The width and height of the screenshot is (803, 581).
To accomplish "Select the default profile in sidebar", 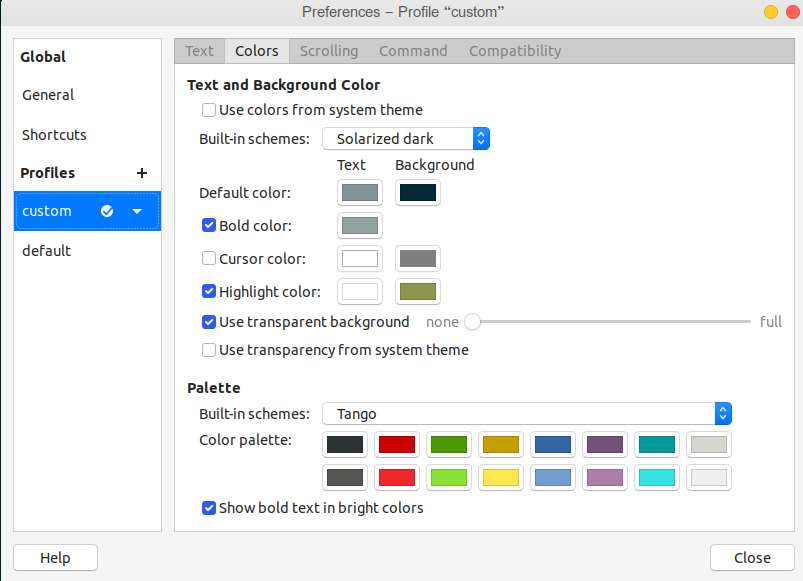I will (x=47, y=251).
